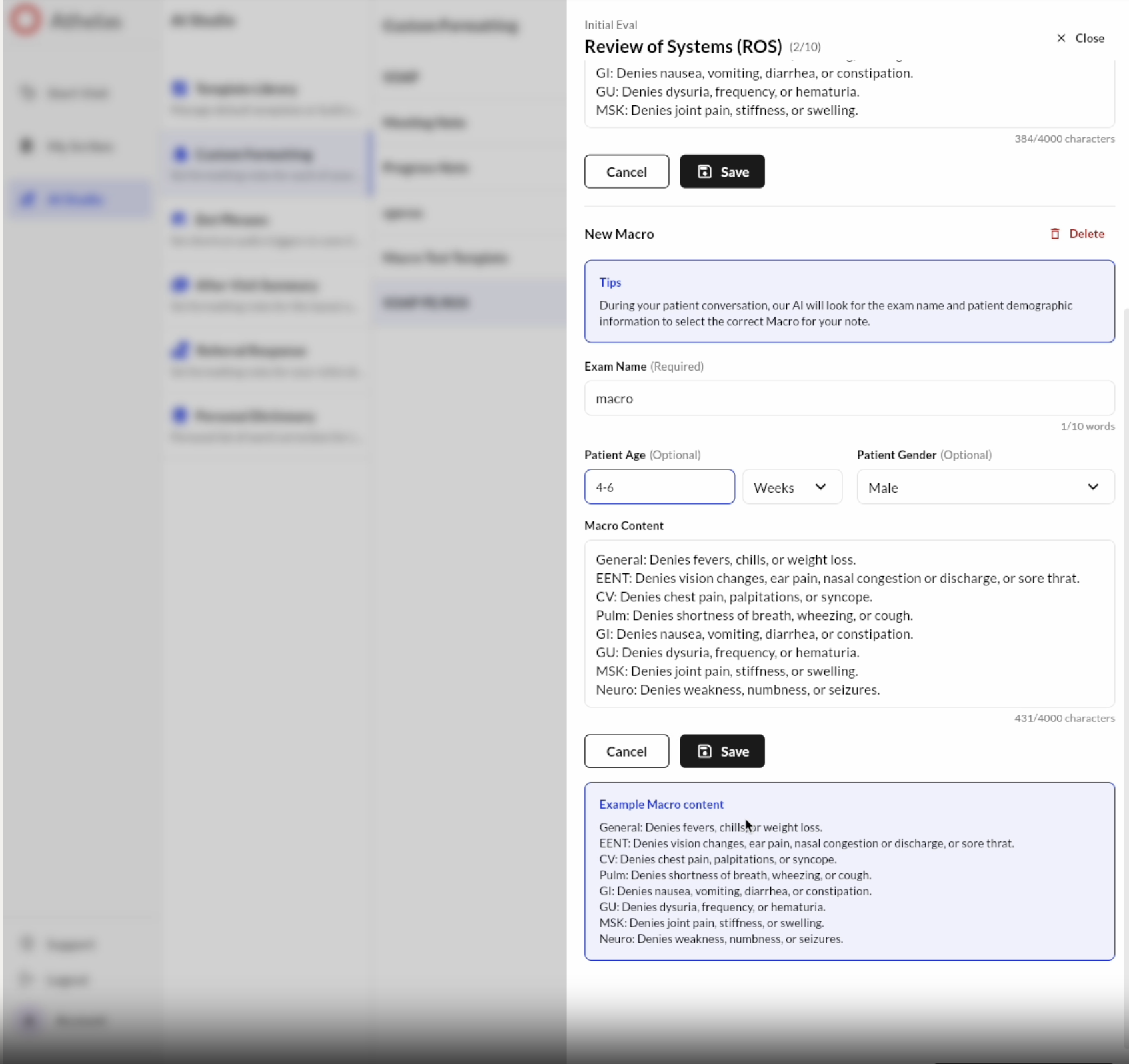Edit the Exam Name field containing macro
Image resolution: width=1129 pixels, height=1064 pixels.
tap(849, 398)
